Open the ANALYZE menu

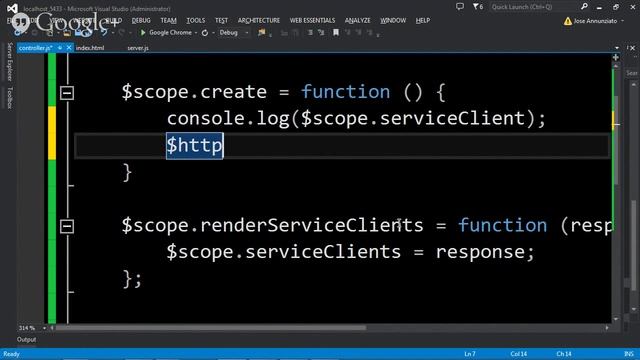tap(358, 20)
